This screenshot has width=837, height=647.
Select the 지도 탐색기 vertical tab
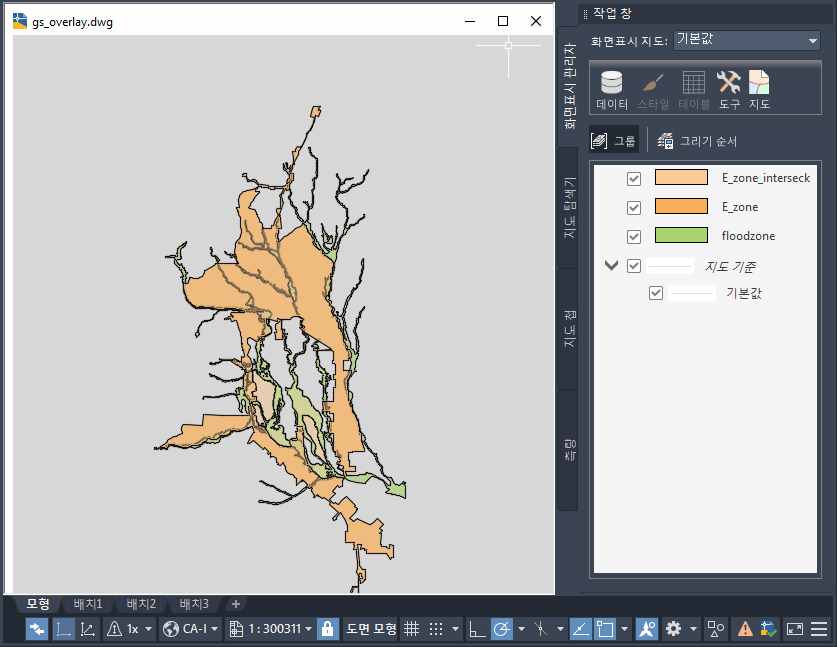(568, 208)
